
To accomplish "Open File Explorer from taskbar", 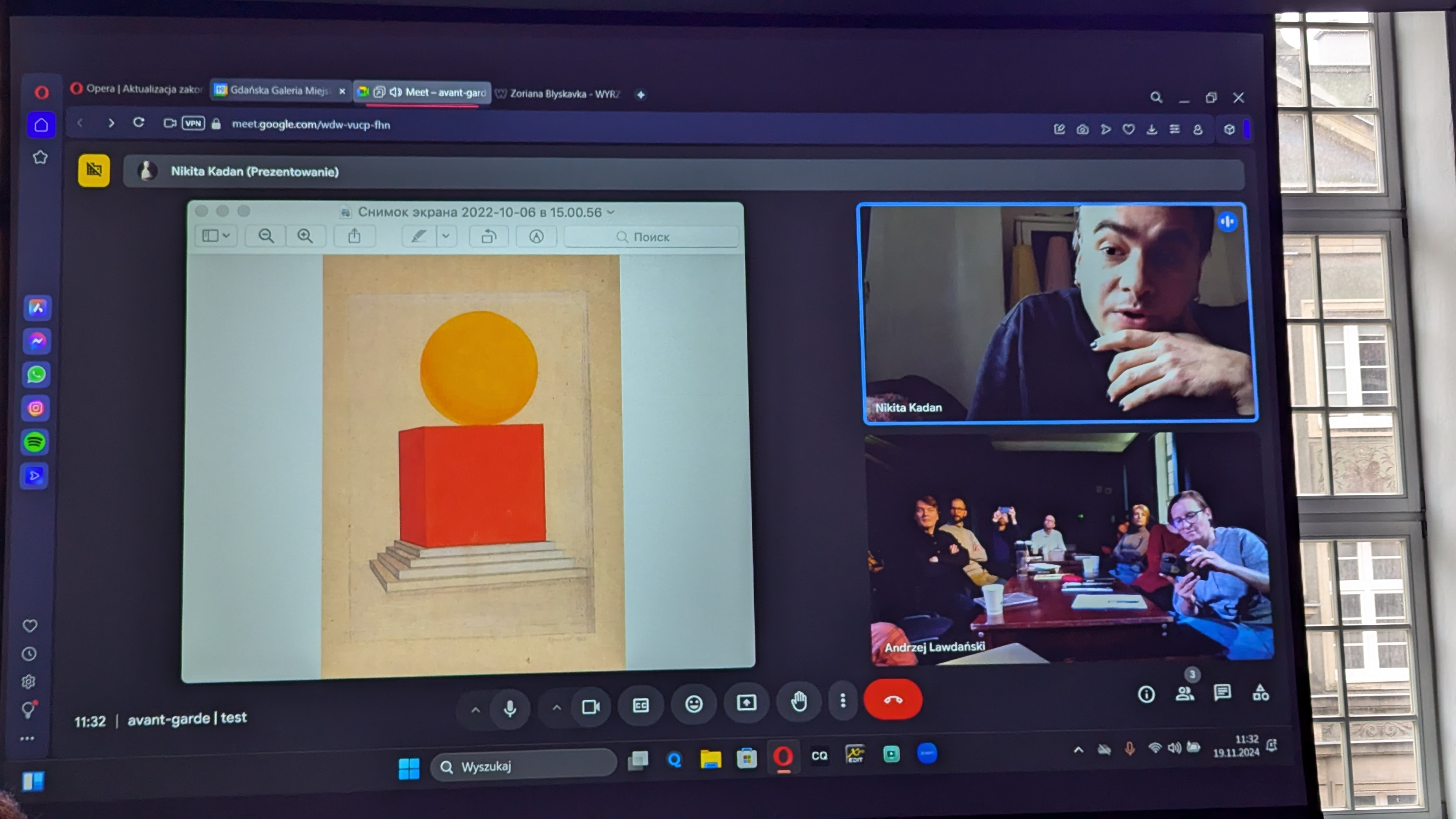I will 710,759.
